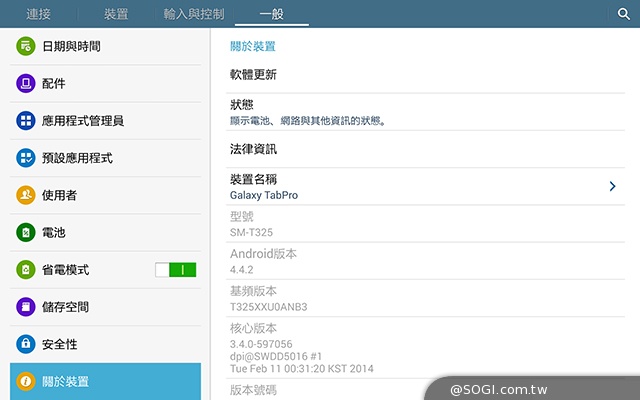Open 法律資訊 entry

[420, 149]
